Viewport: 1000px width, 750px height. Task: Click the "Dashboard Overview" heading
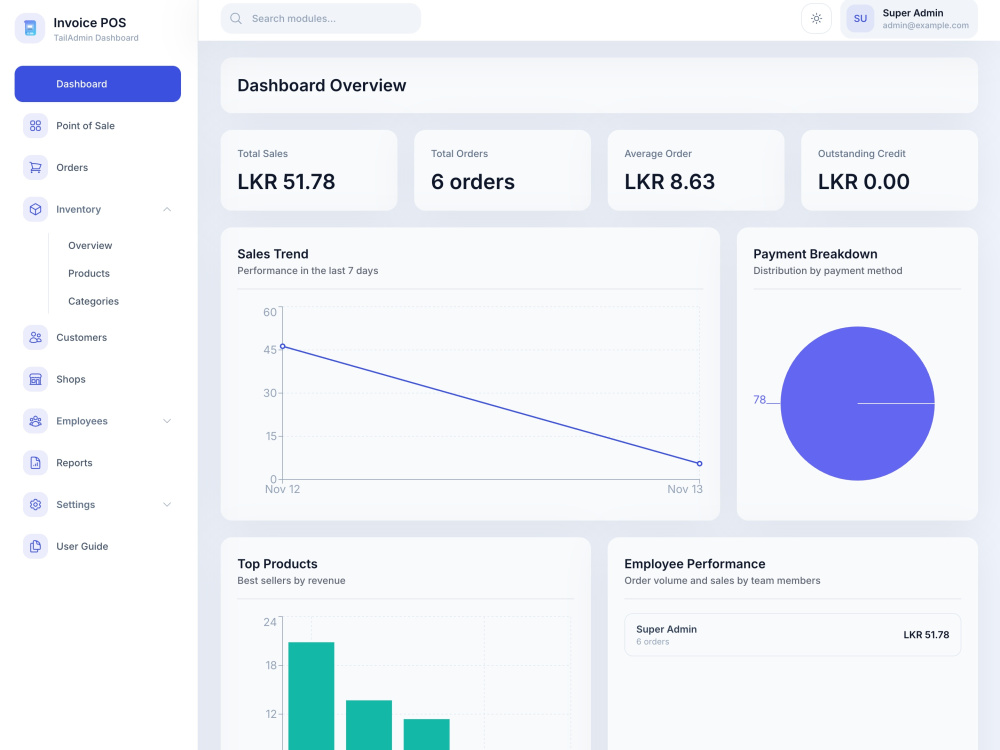click(321, 85)
